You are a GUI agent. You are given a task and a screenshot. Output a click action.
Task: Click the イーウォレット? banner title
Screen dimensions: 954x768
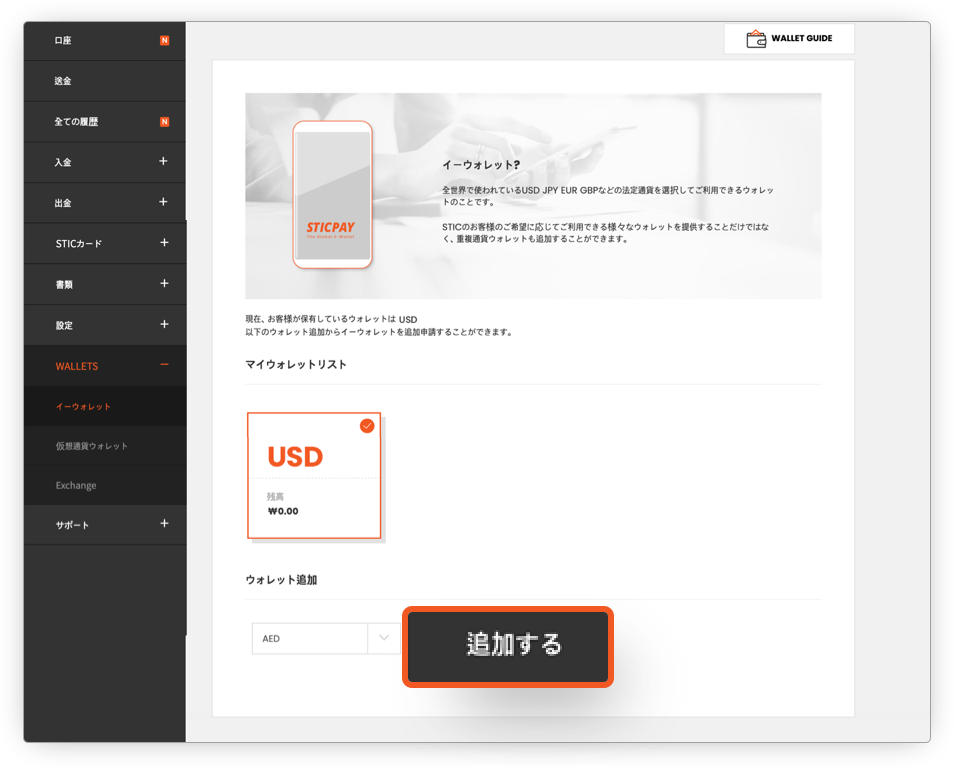coord(481,165)
